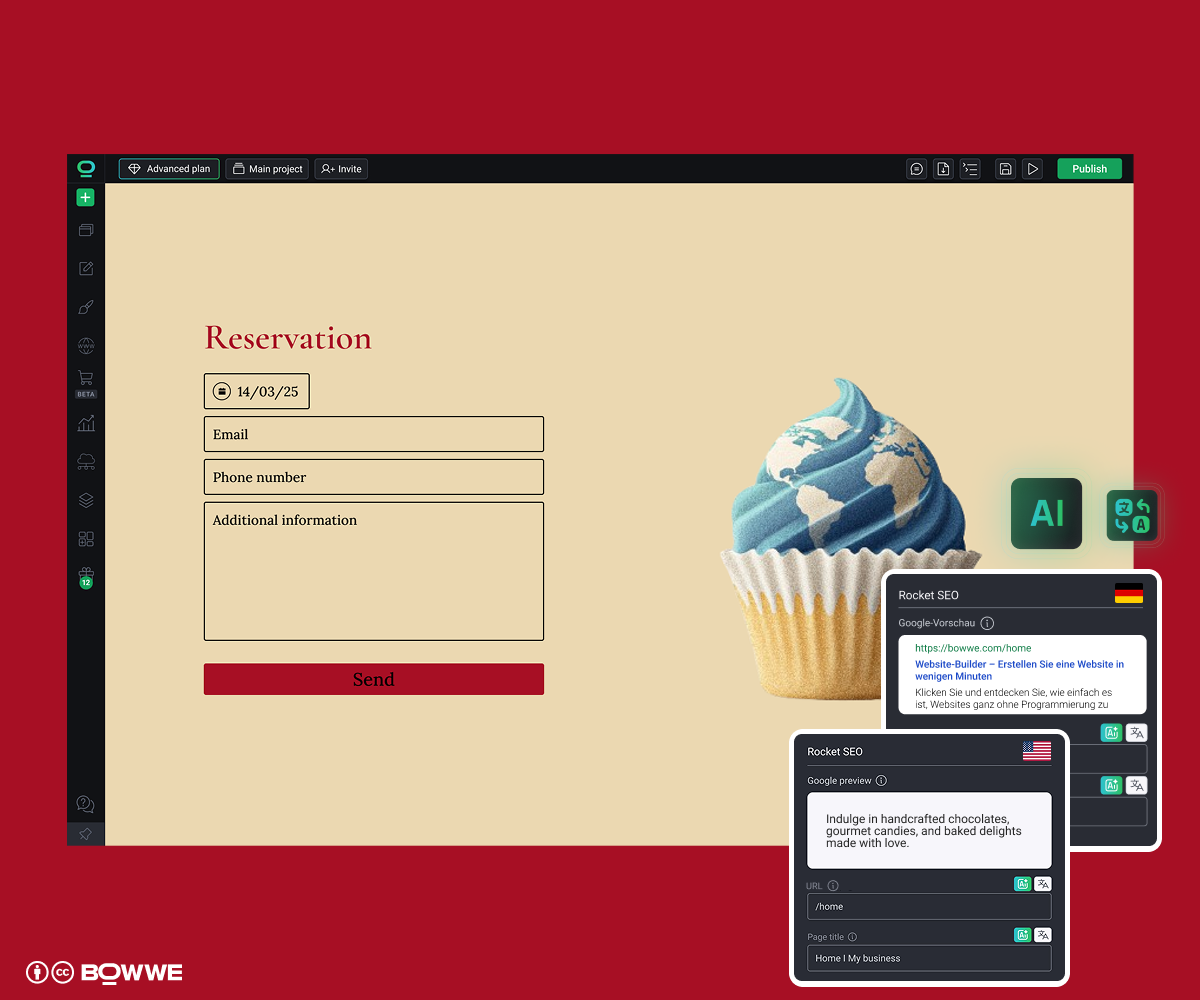Click the translate button above URL field
Image resolution: width=1200 pixels, height=1000 pixels.
1043,884
